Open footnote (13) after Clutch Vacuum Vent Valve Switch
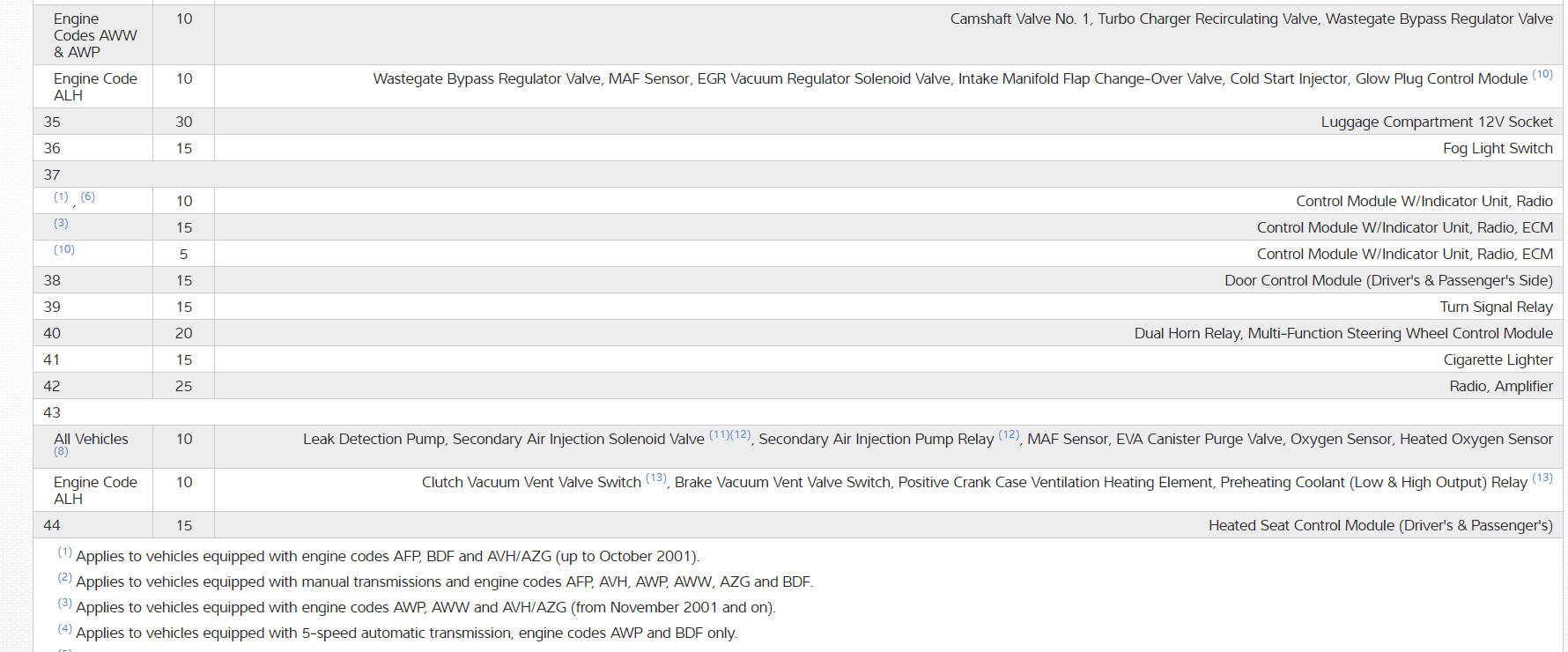Screen dimensions: 1568x652 click(656, 478)
